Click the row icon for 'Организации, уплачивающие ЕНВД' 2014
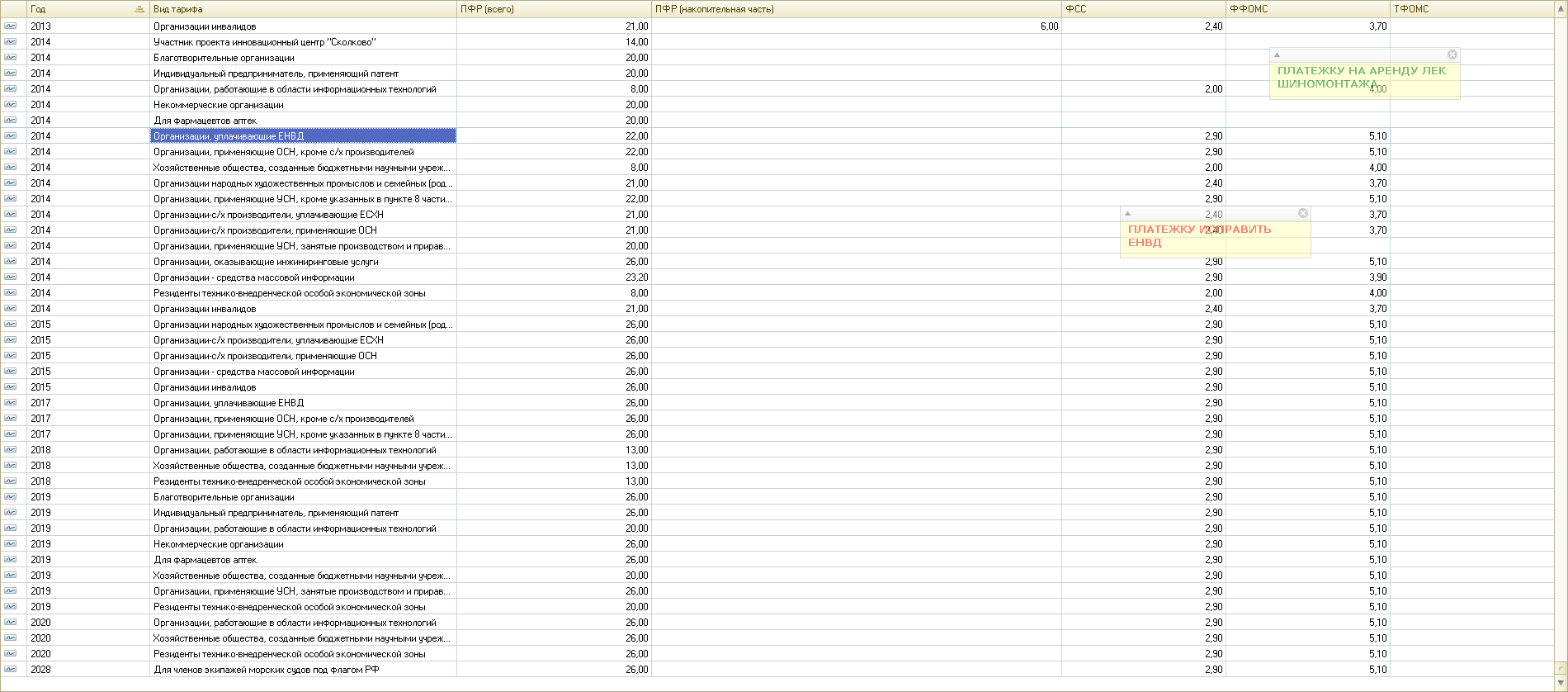Image resolution: width=1568 pixels, height=692 pixels. point(10,135)
